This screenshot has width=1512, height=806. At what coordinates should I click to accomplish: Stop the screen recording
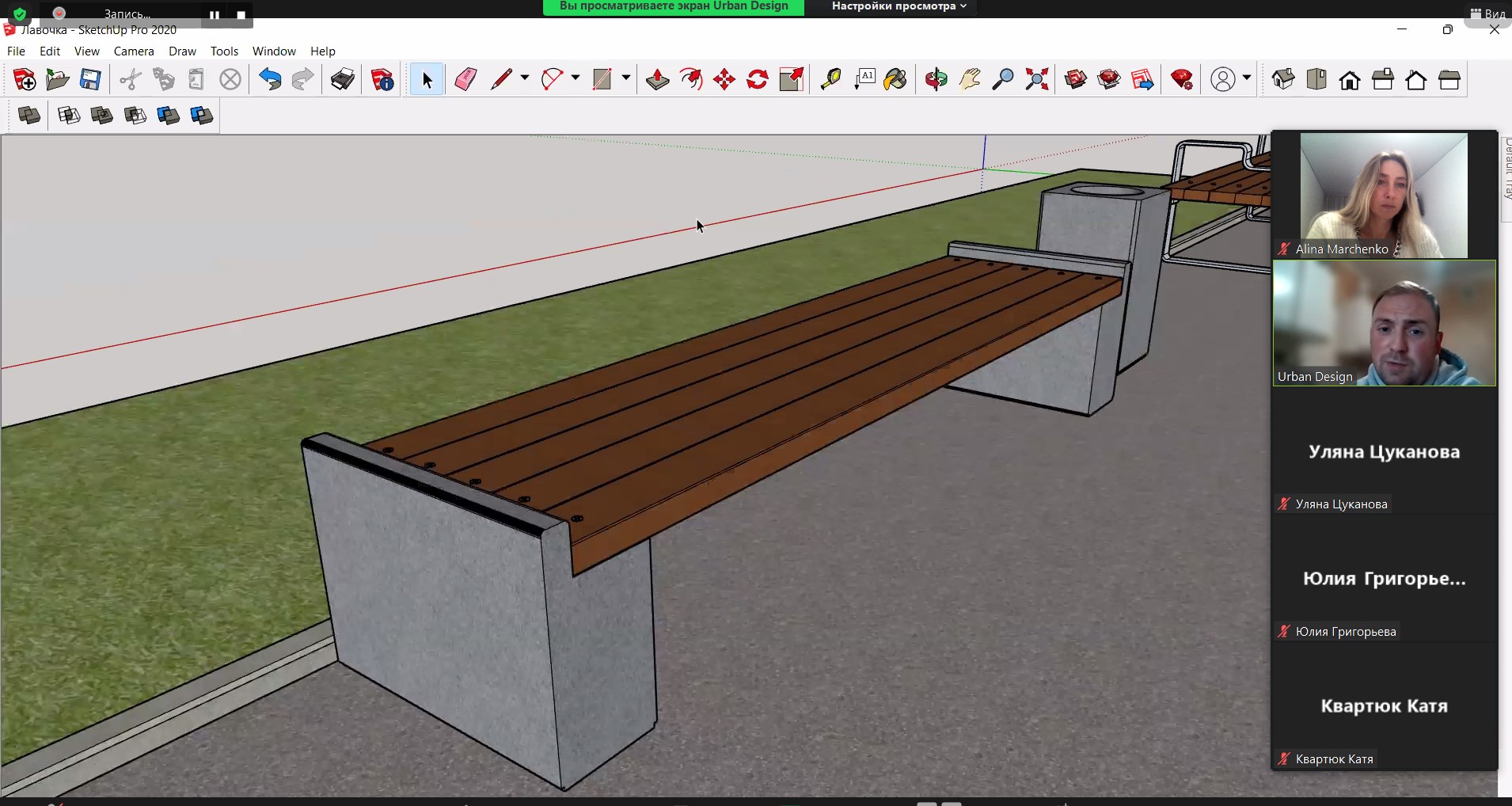pos(241,15)
